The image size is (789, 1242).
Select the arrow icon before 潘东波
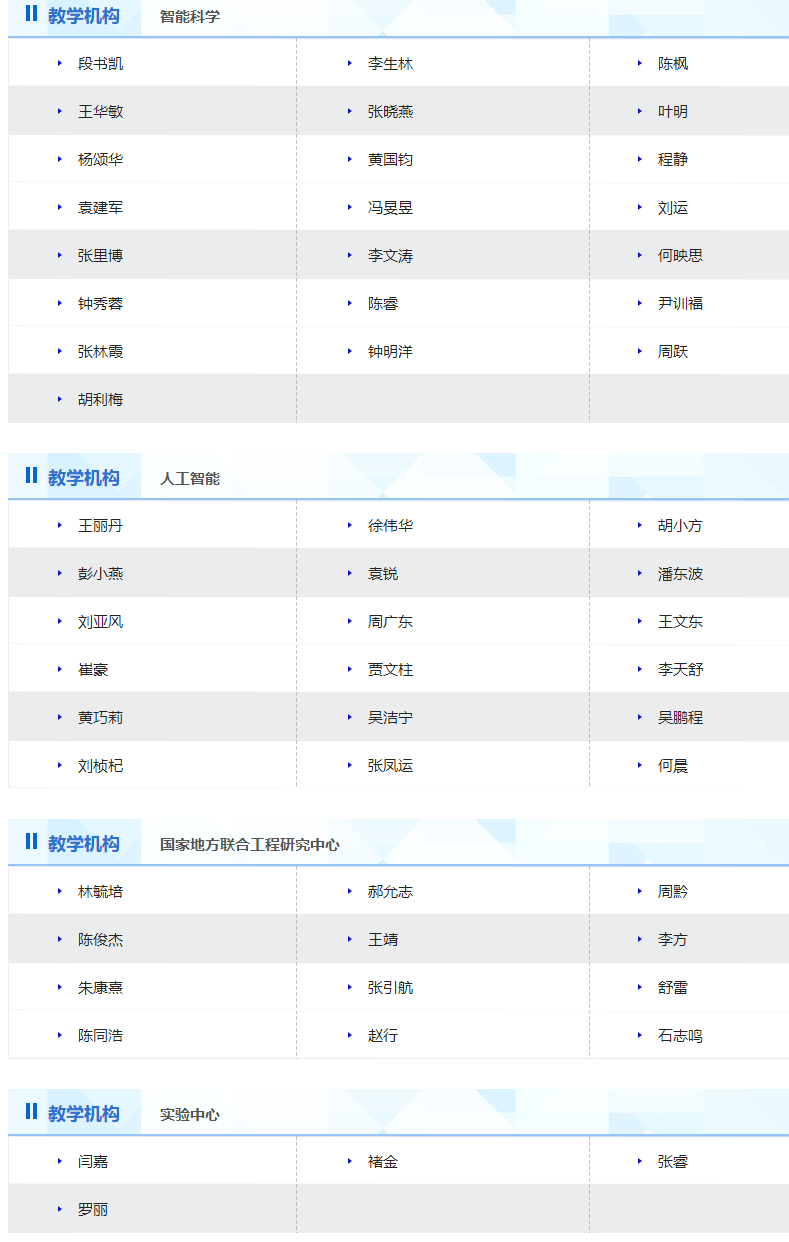click(x=640, y=574)
